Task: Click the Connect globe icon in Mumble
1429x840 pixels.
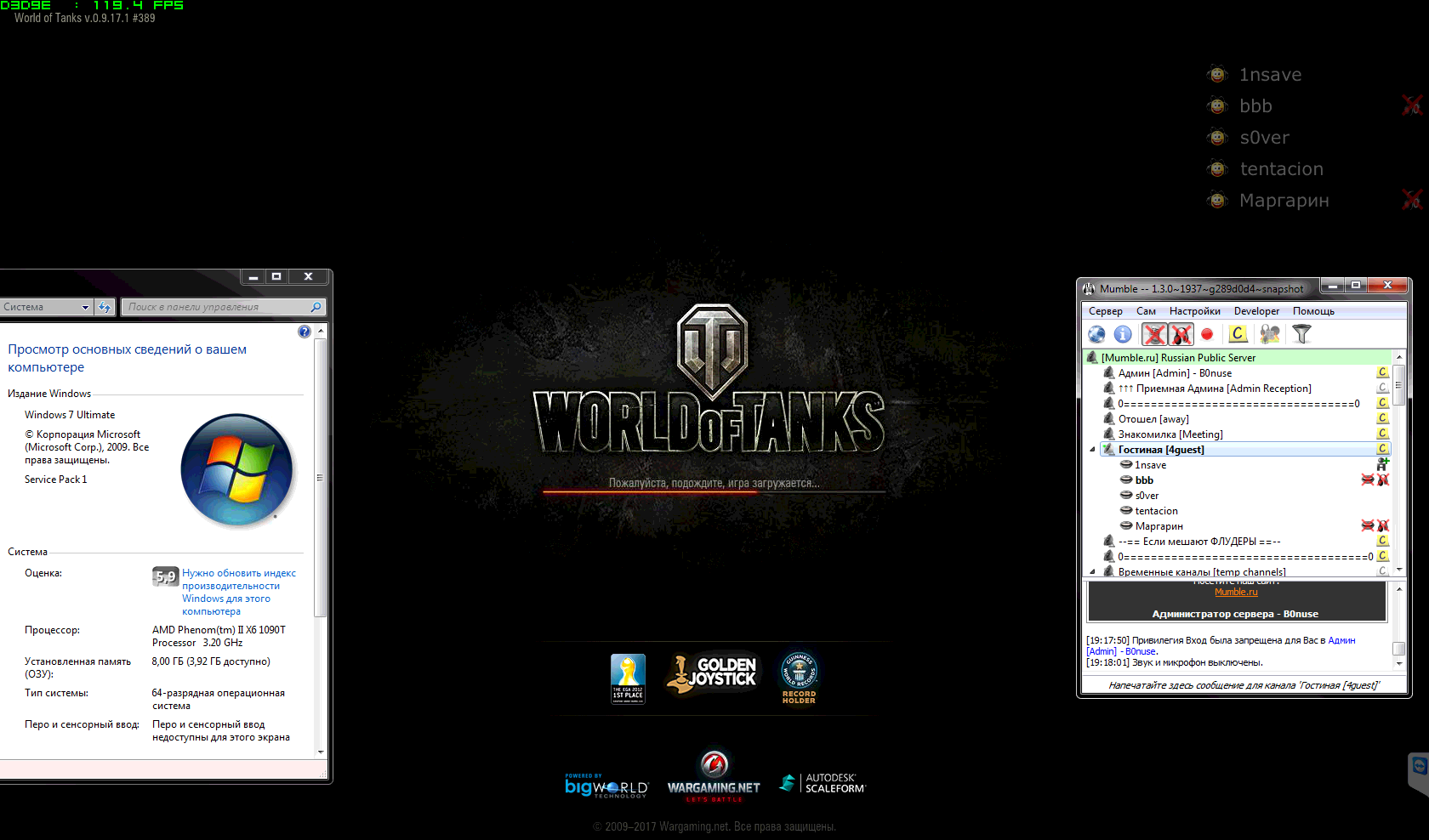Action: 1096,335
